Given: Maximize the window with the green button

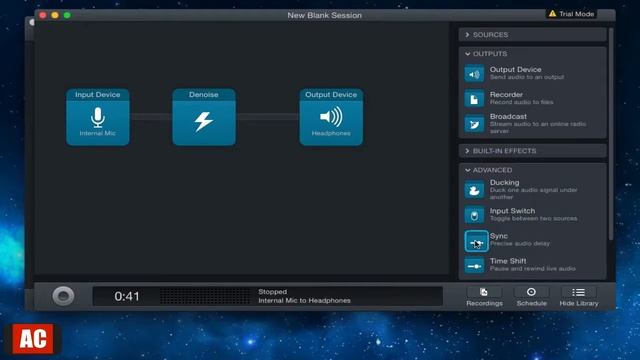Looking at the screenshot, I should [x=67, y=16].
